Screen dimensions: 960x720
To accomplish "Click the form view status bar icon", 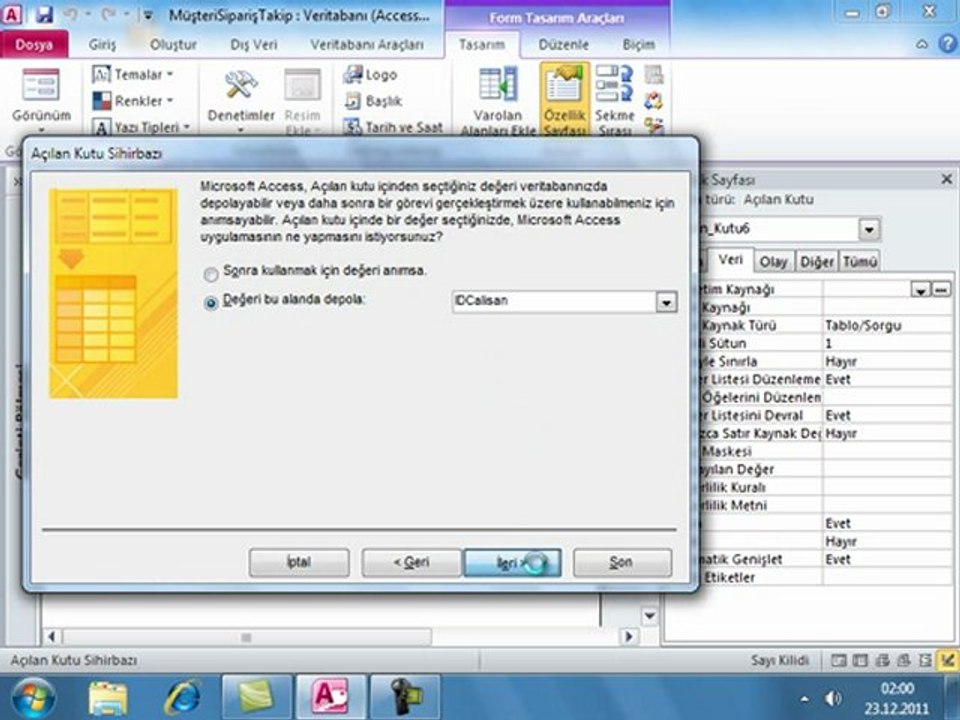I will click(x=839, y=660).
